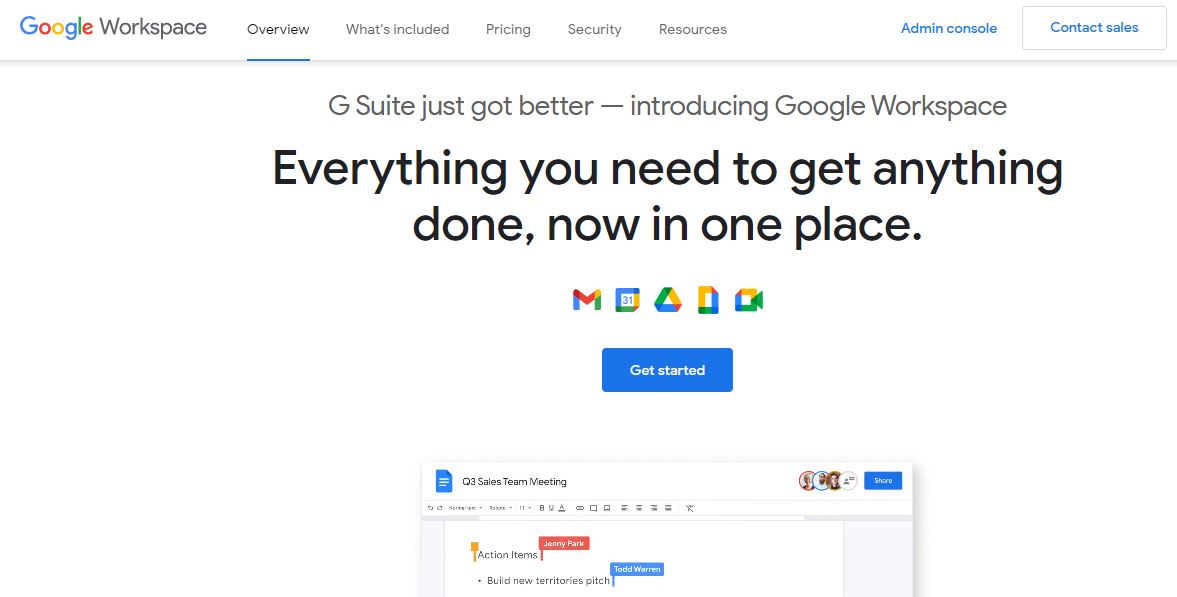Image resolution: width=1177 pixels, height=597 pixels.
Task: Click the add comment icon in the toolbar
Action: [594, 508]
